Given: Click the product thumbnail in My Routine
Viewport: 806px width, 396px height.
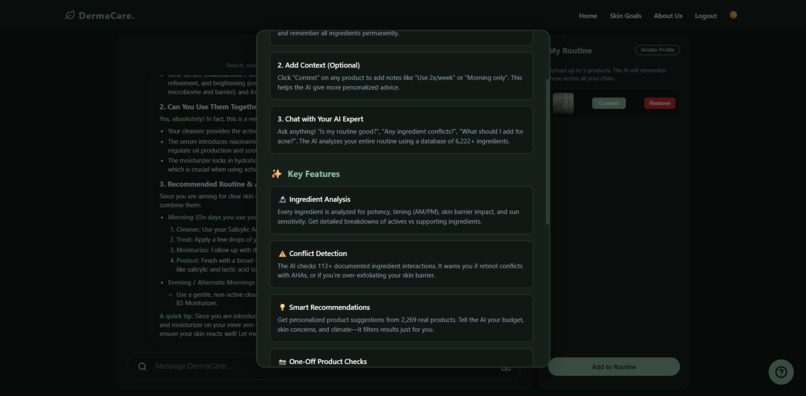Looking at the screenshot, I should [563, 103].
